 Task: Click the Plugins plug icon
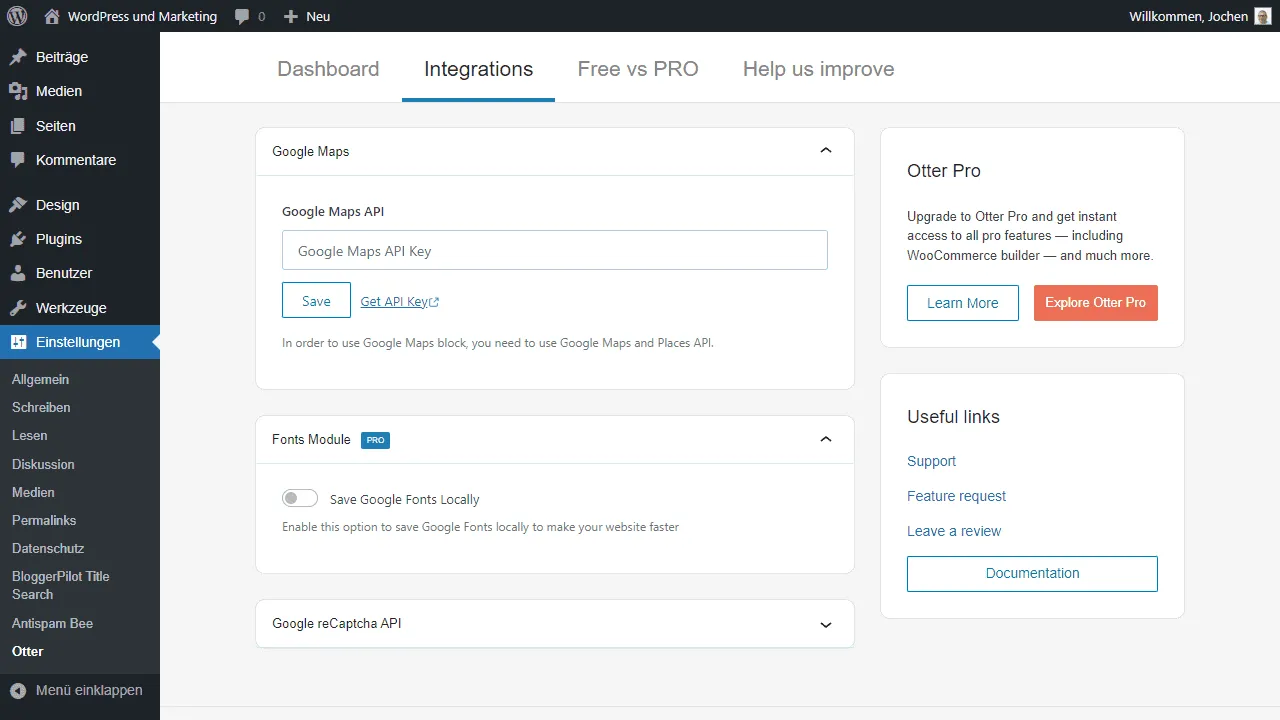pyautogui.click(x=18, y=239)
